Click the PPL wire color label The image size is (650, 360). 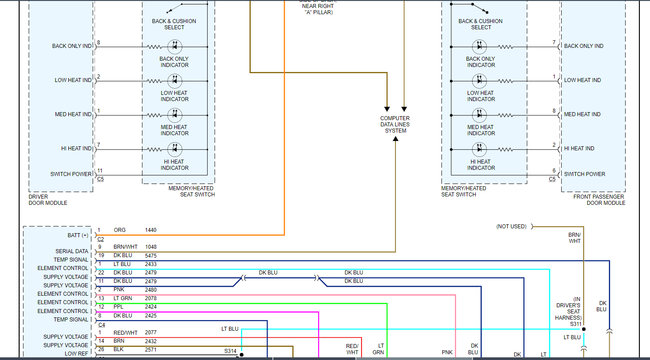[x=119, y=307]
